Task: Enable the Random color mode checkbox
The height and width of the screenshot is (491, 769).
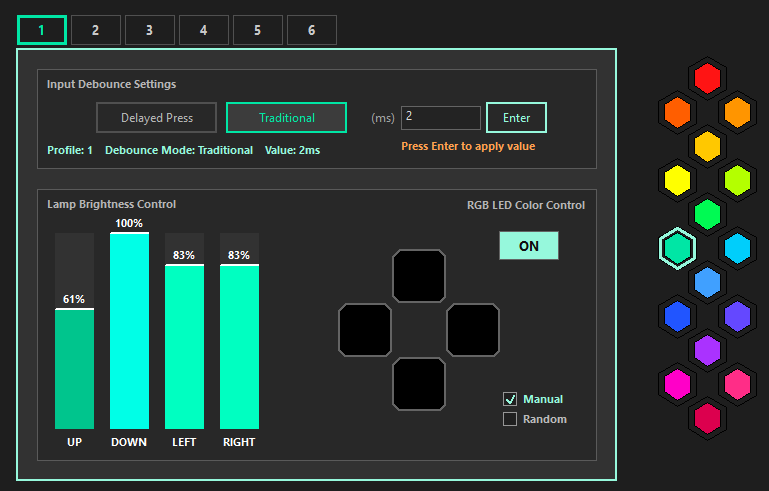Action: (x=510, y=419)
